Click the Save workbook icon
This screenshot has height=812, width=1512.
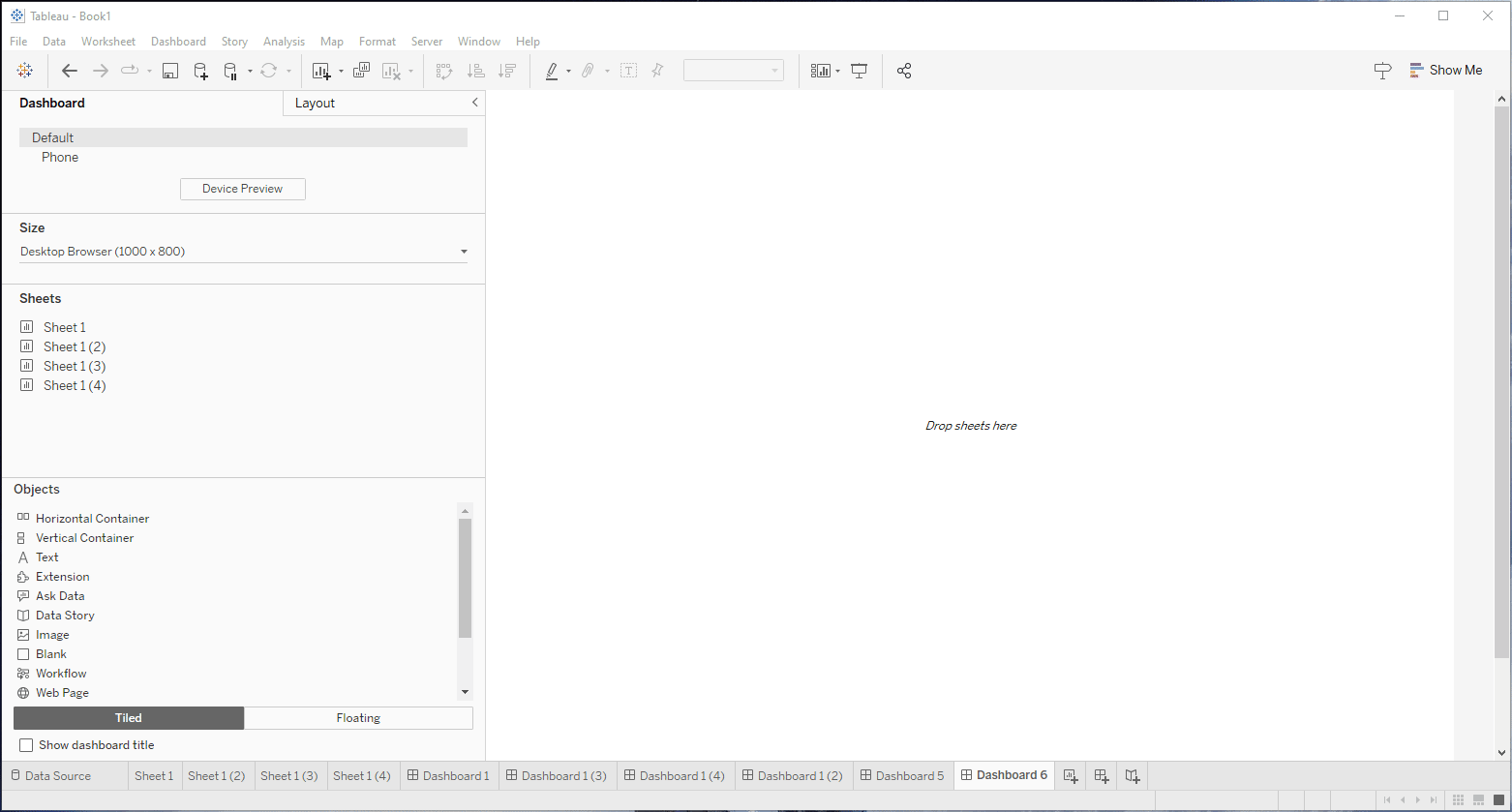[170, 71]
